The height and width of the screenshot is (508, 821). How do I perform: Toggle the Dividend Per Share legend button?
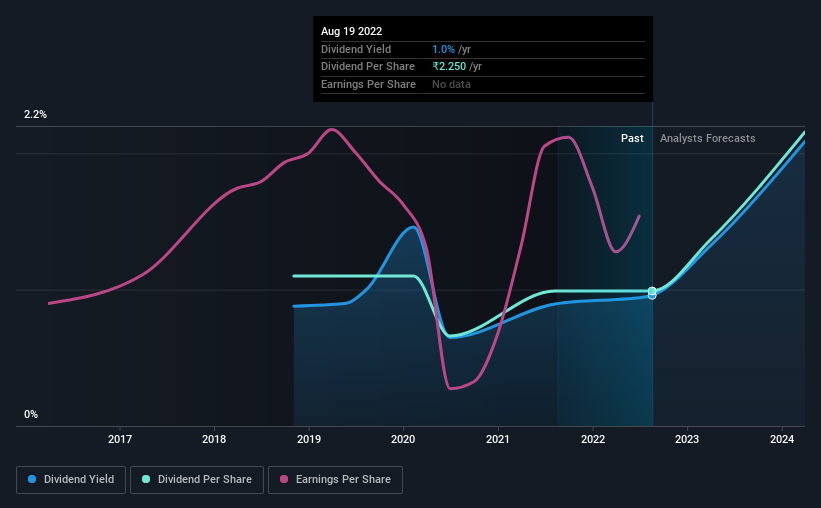click(197, 480)
